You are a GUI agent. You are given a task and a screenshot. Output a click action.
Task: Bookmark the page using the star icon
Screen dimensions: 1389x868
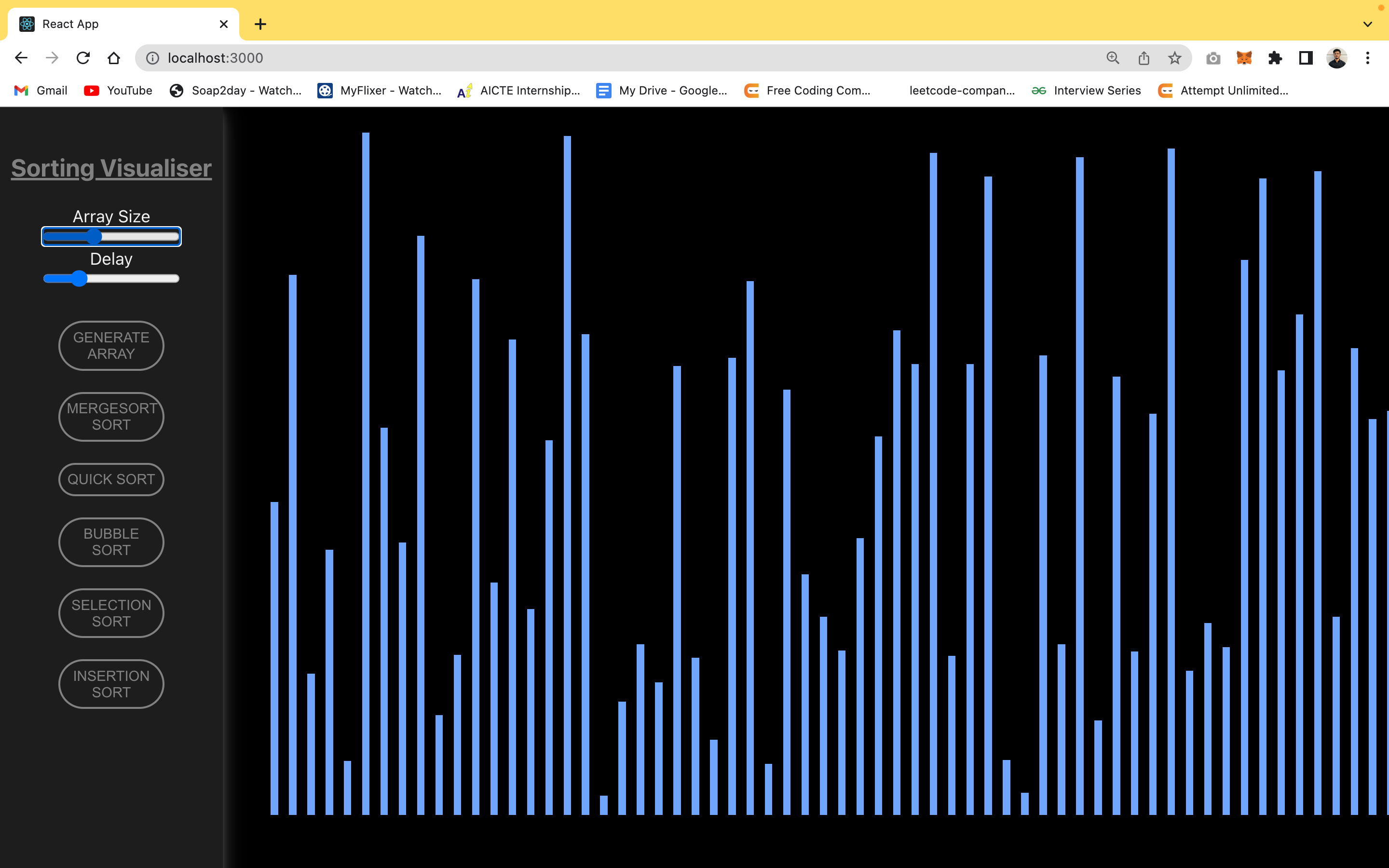(1173, 57)
